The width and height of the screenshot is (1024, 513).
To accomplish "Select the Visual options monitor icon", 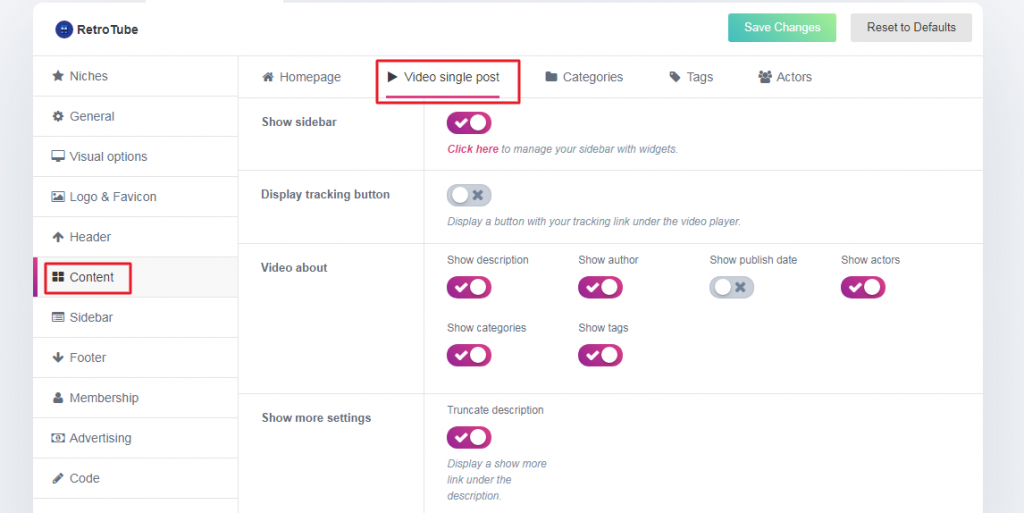I will tap(58, 157).
